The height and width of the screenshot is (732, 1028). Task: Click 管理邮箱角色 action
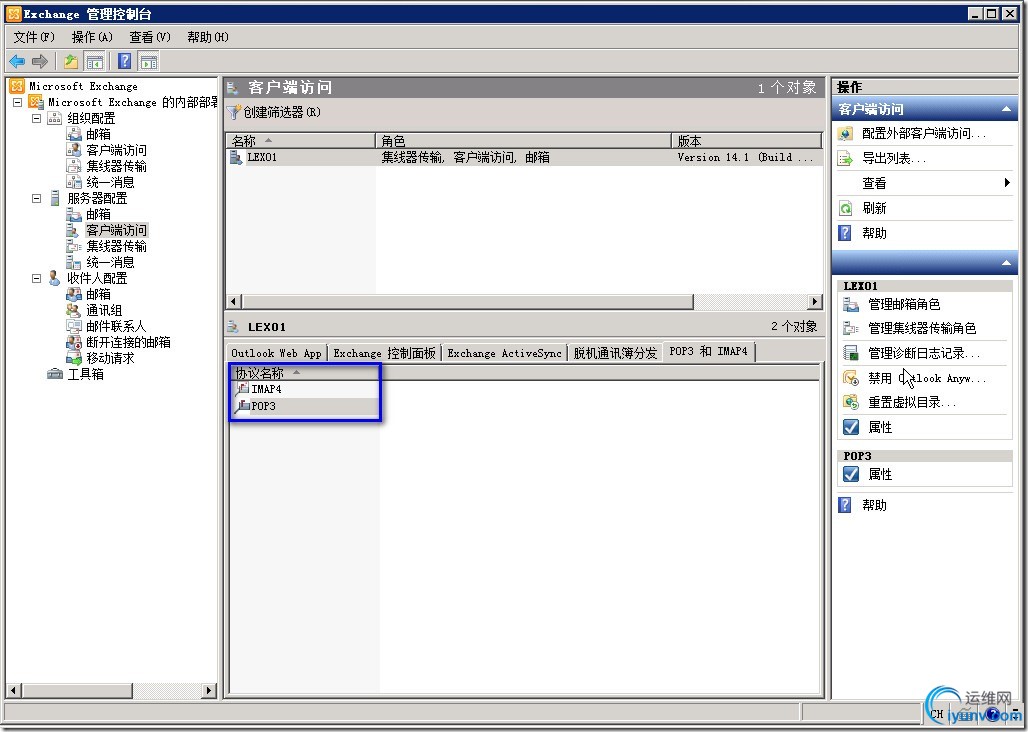(904, 304)
